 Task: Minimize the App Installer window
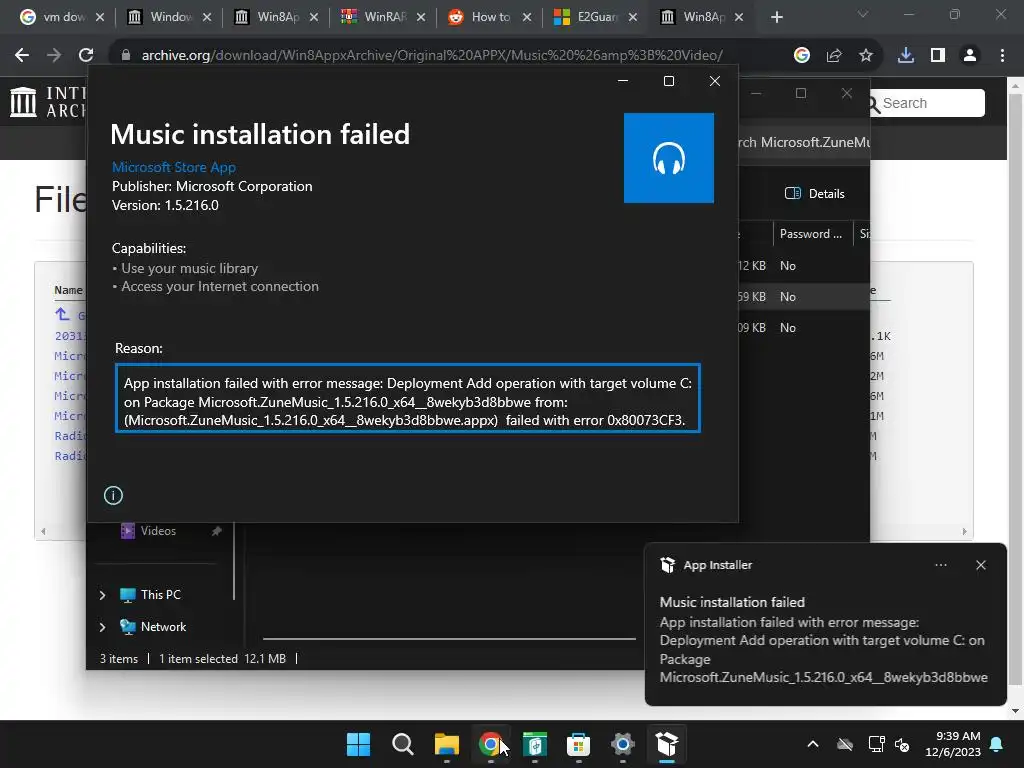tap(623, 81)
